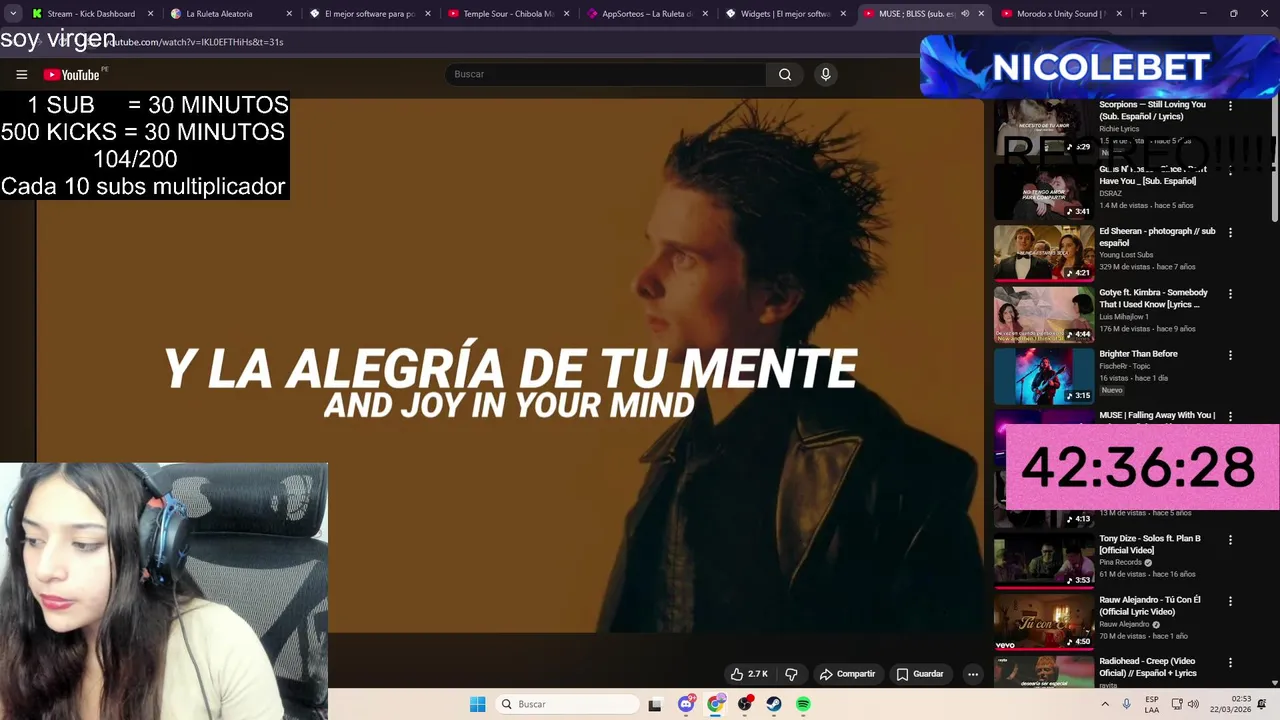Open options menu for Rauw Alejandro video
Screen dimensions: 1280x720
[1230, 601]
